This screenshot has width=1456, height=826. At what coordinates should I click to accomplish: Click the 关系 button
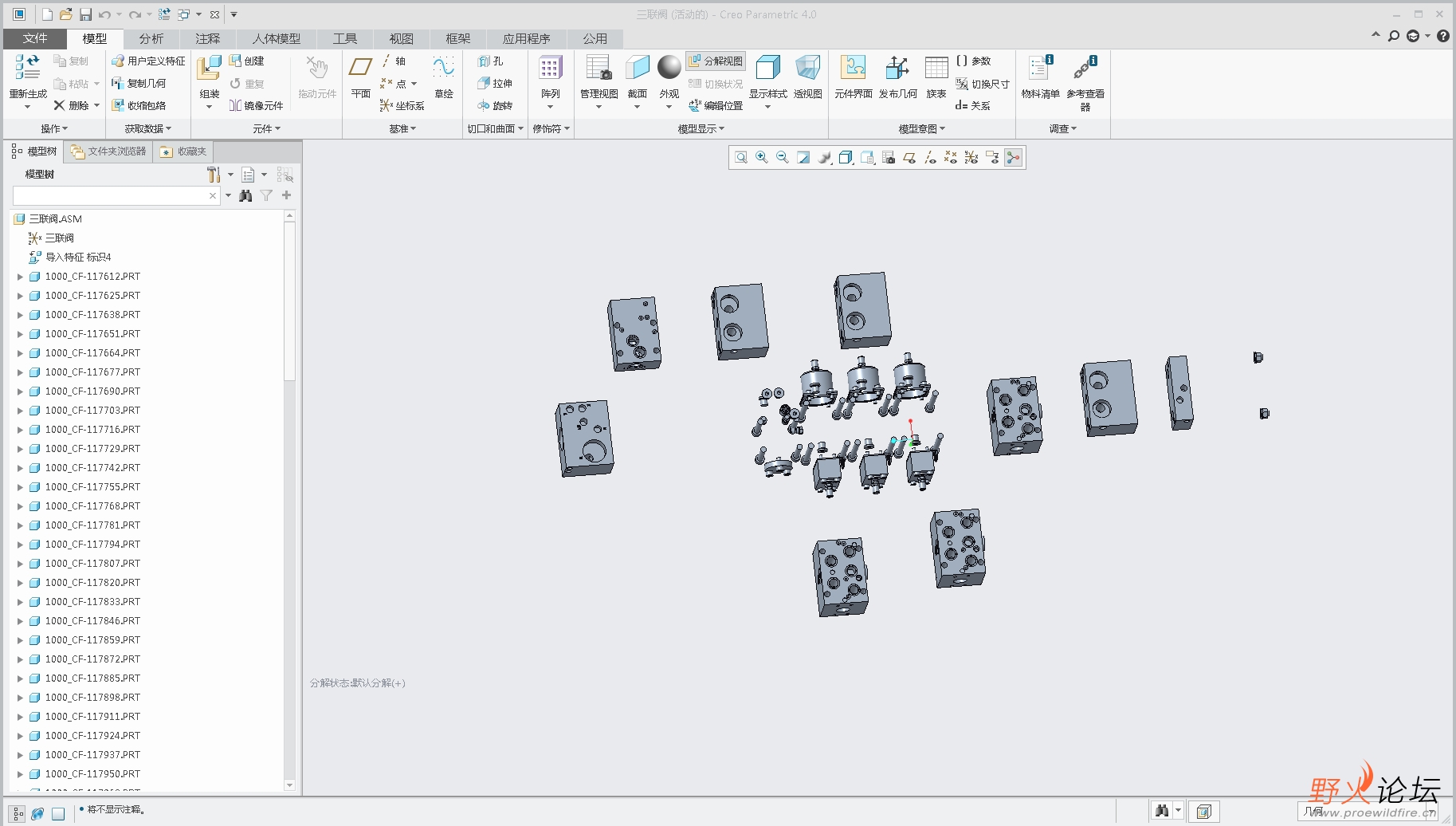(973, 105)
